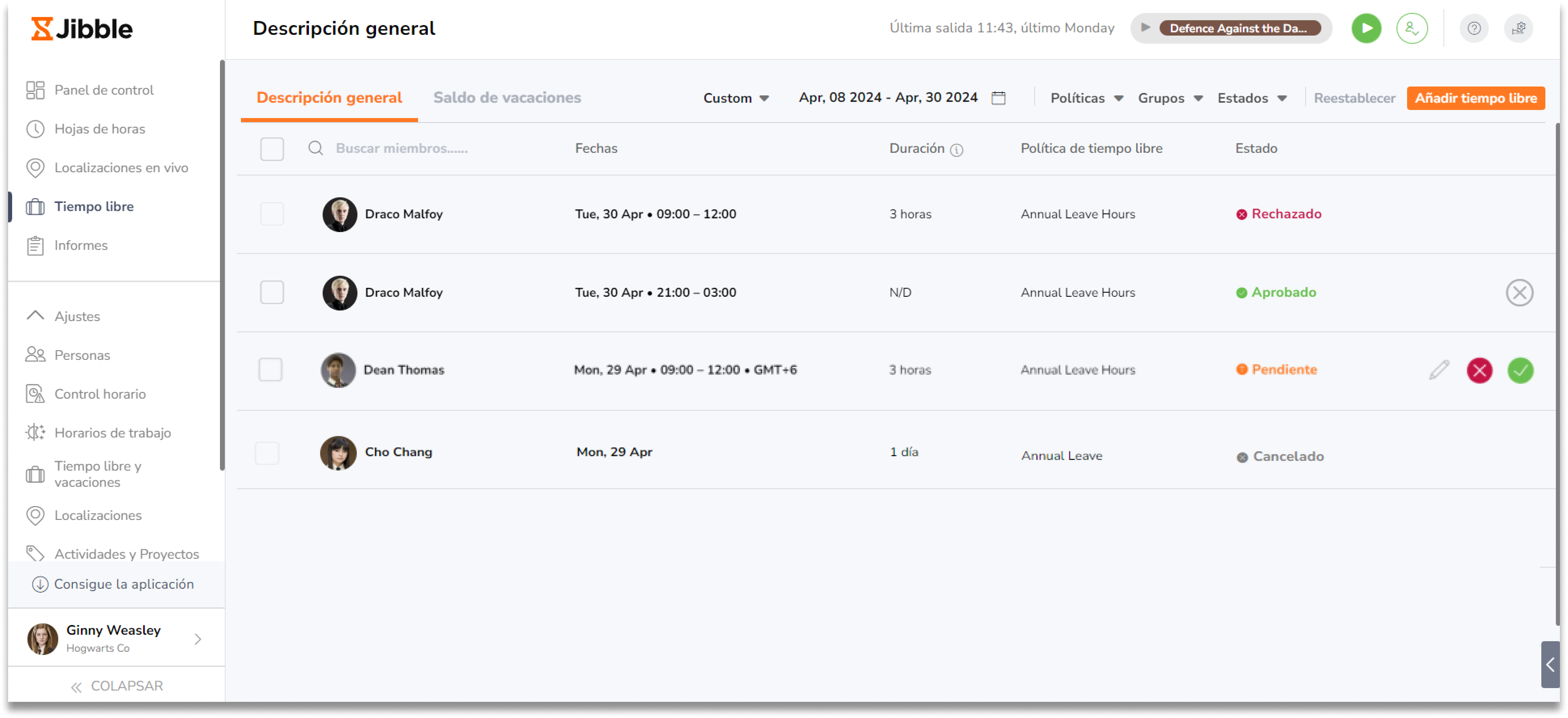Cancel Draco Malfoy's approved time off

[x=1519, y=293]
